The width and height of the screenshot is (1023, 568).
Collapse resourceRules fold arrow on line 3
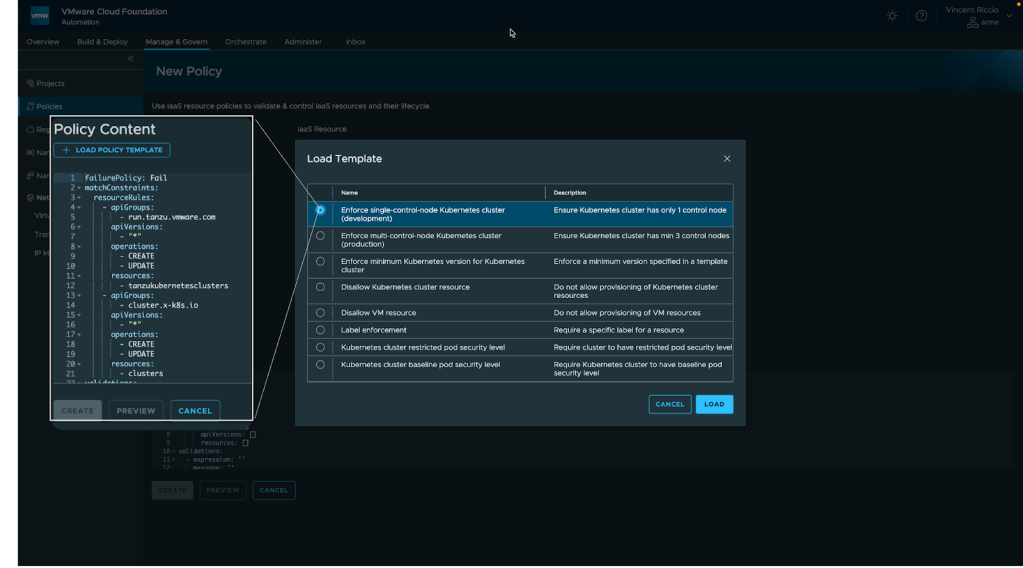79,198
